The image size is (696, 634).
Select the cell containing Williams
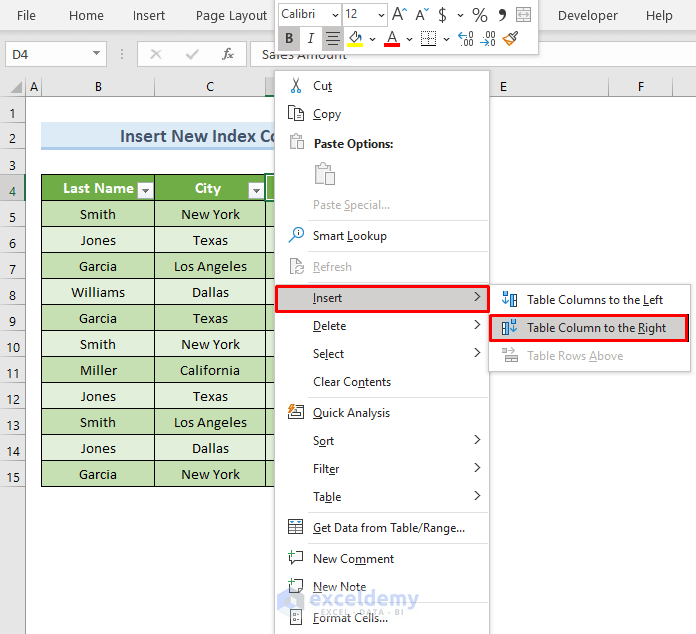(98, 293)
